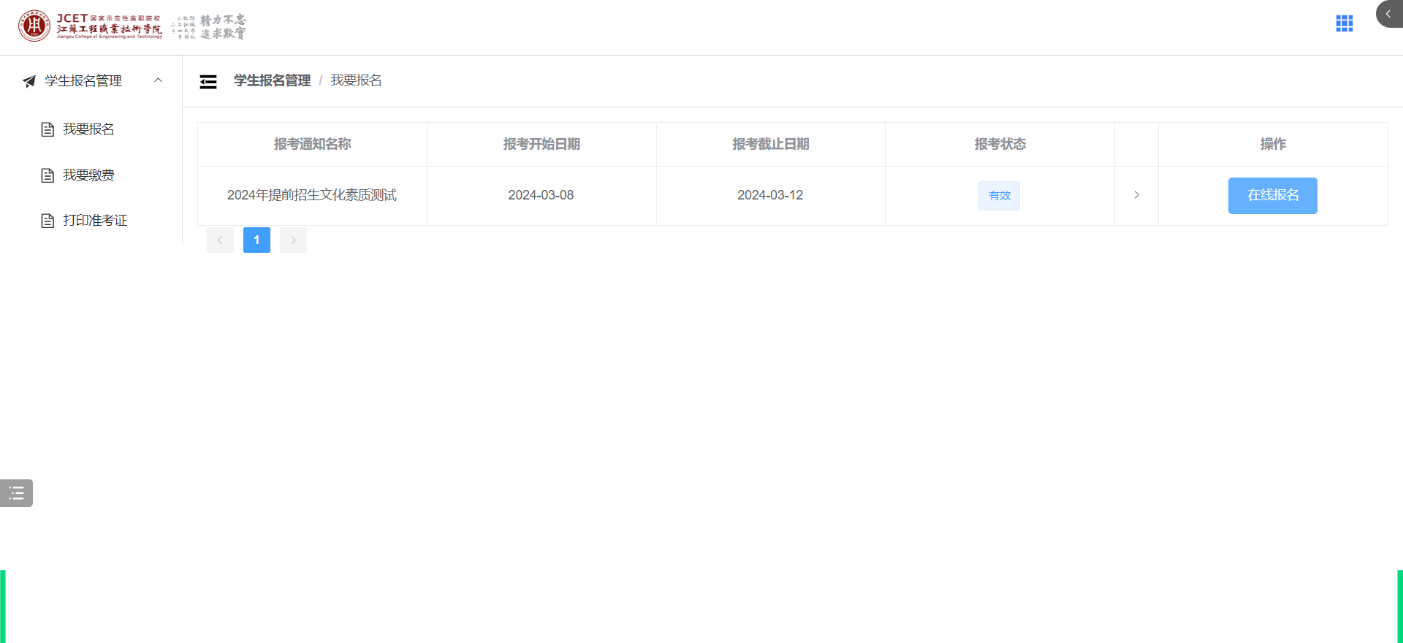This screenshot has width=1403, height=643.
Task: Click the 有效 status tag
Action: [999, 196]
